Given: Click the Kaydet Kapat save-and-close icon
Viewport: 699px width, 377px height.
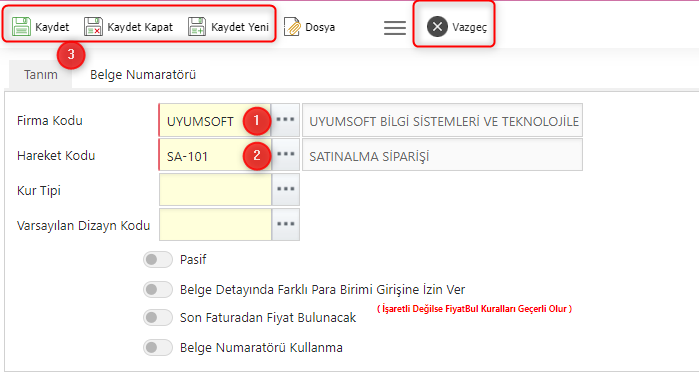Looking at the screenshot, I should [x=93, y=27].
